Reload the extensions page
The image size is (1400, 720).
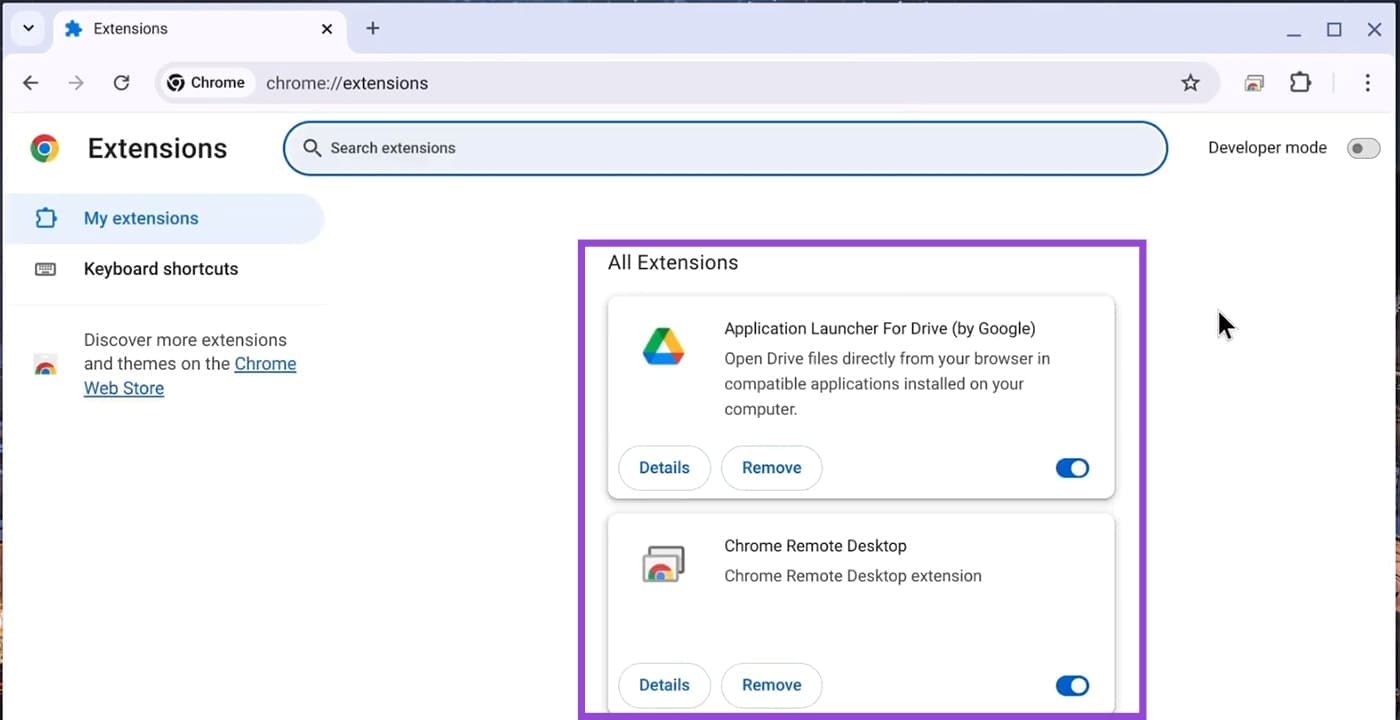tap(121, 83)
